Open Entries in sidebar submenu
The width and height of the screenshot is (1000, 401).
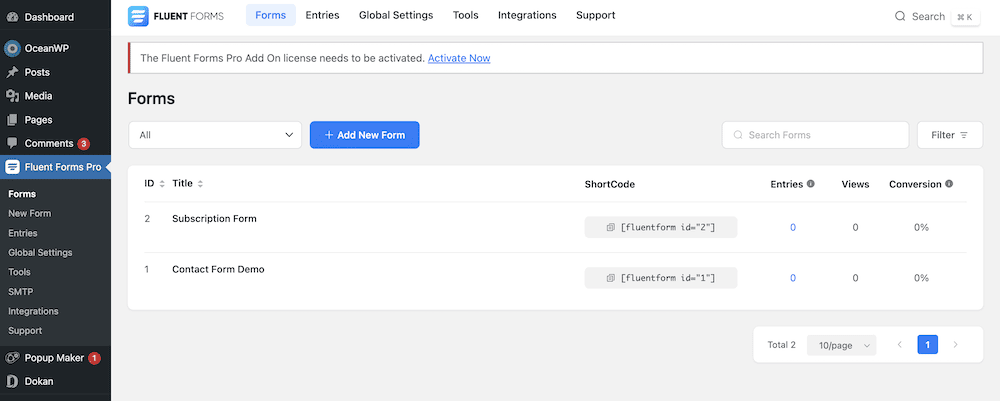point(23,233)
